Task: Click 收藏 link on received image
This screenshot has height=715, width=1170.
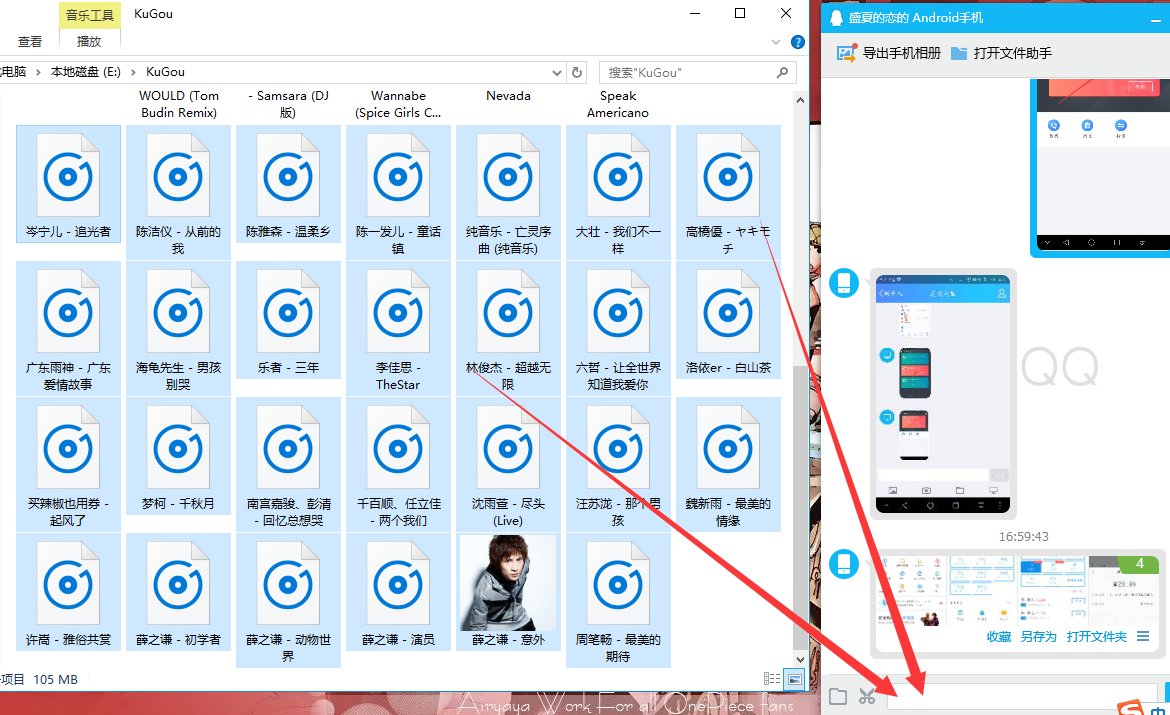Action: (x=998, y=637)
